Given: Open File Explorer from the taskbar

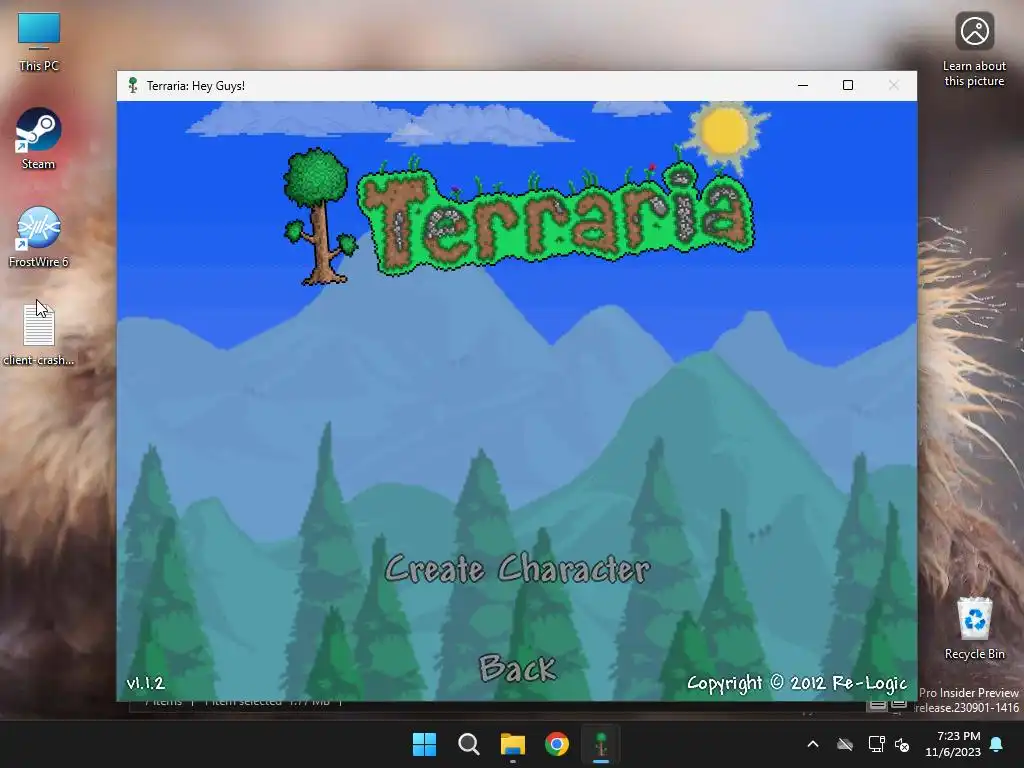Looking at the screenshot, I should (513, 744).
